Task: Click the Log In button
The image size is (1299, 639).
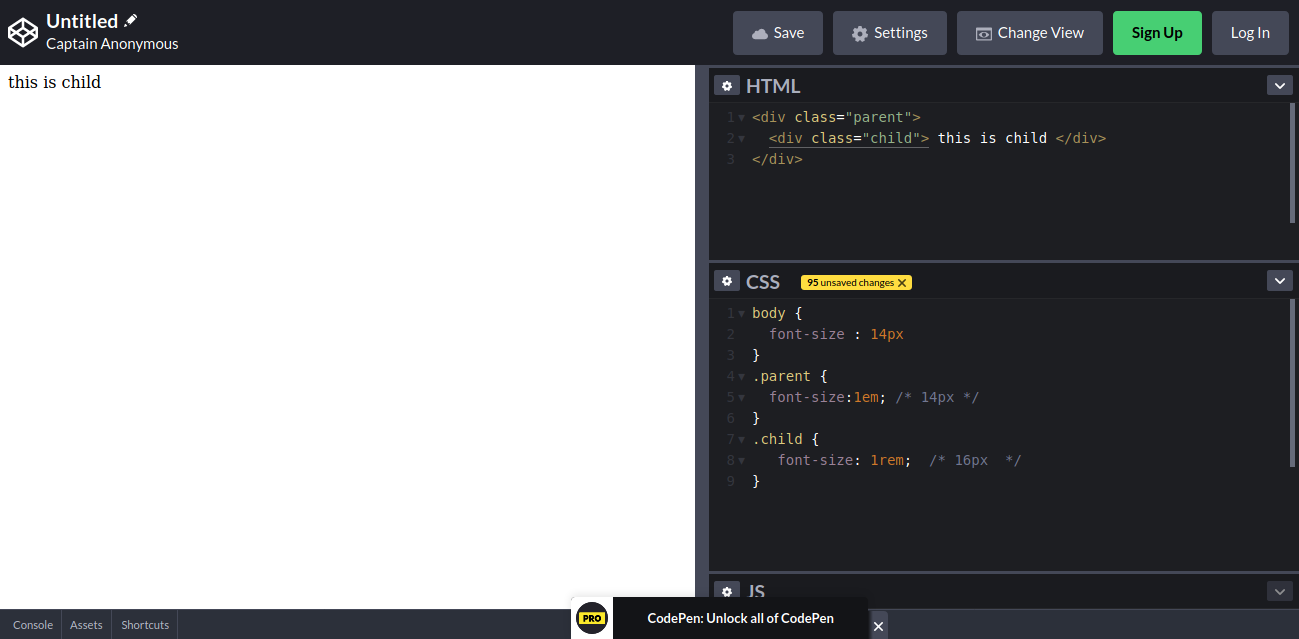Action: click(1249, 32)
